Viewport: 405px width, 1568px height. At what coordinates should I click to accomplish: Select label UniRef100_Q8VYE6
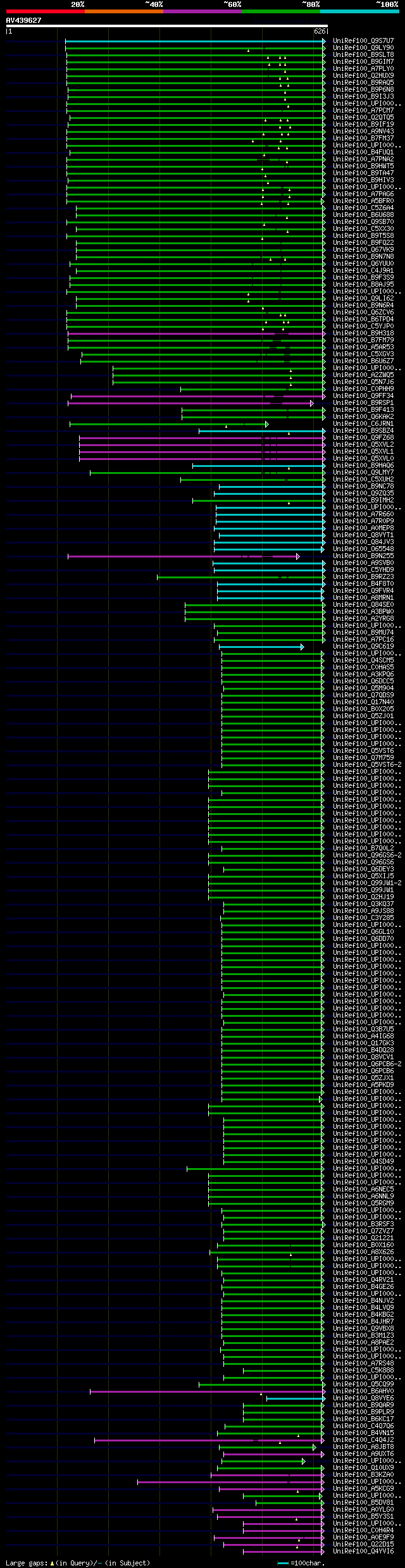pos(363,1398)
